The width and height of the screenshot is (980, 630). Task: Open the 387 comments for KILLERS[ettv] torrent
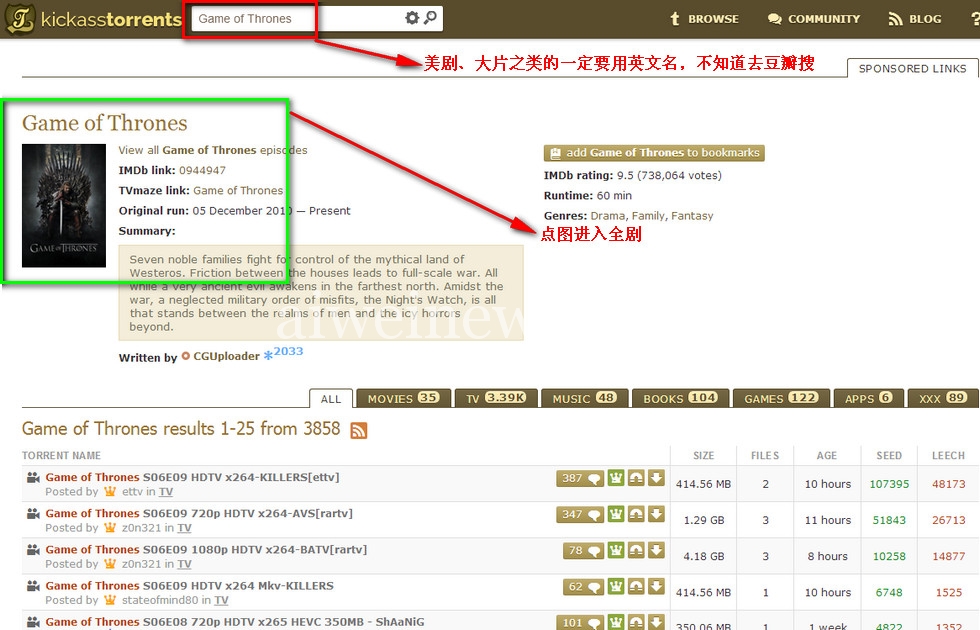[580, 479]
